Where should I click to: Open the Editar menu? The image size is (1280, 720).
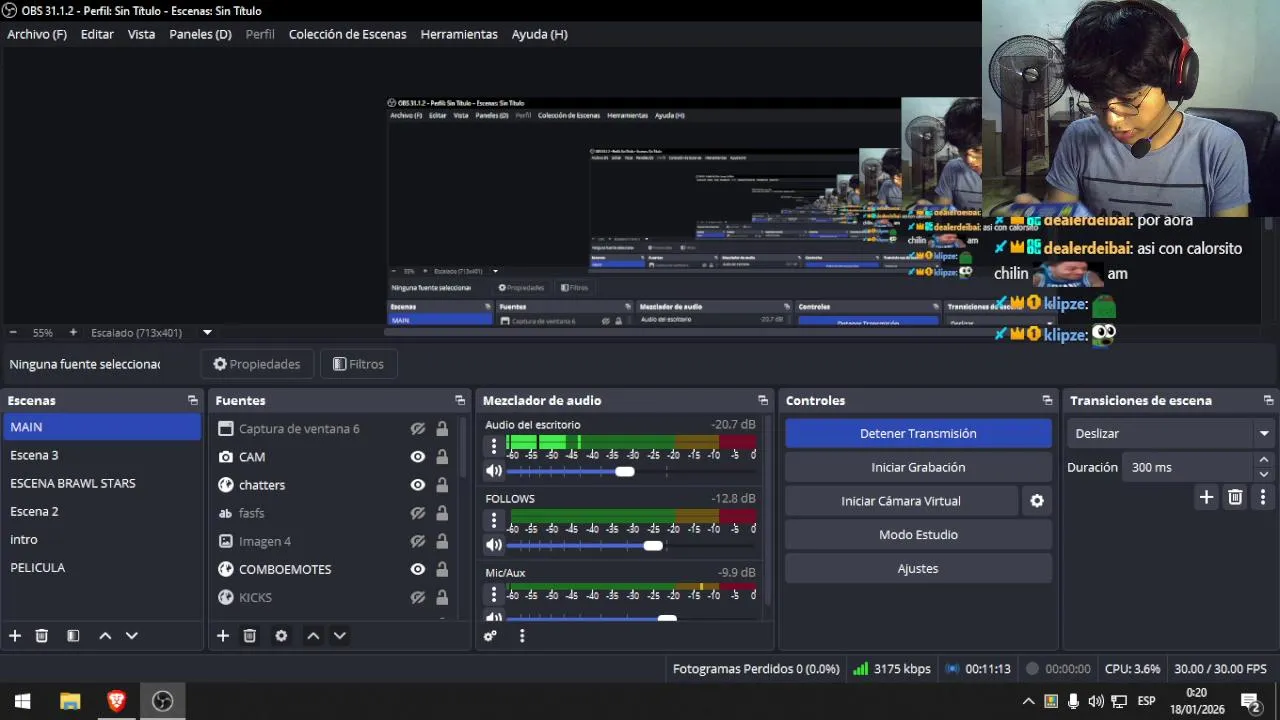tap(97, 34)
